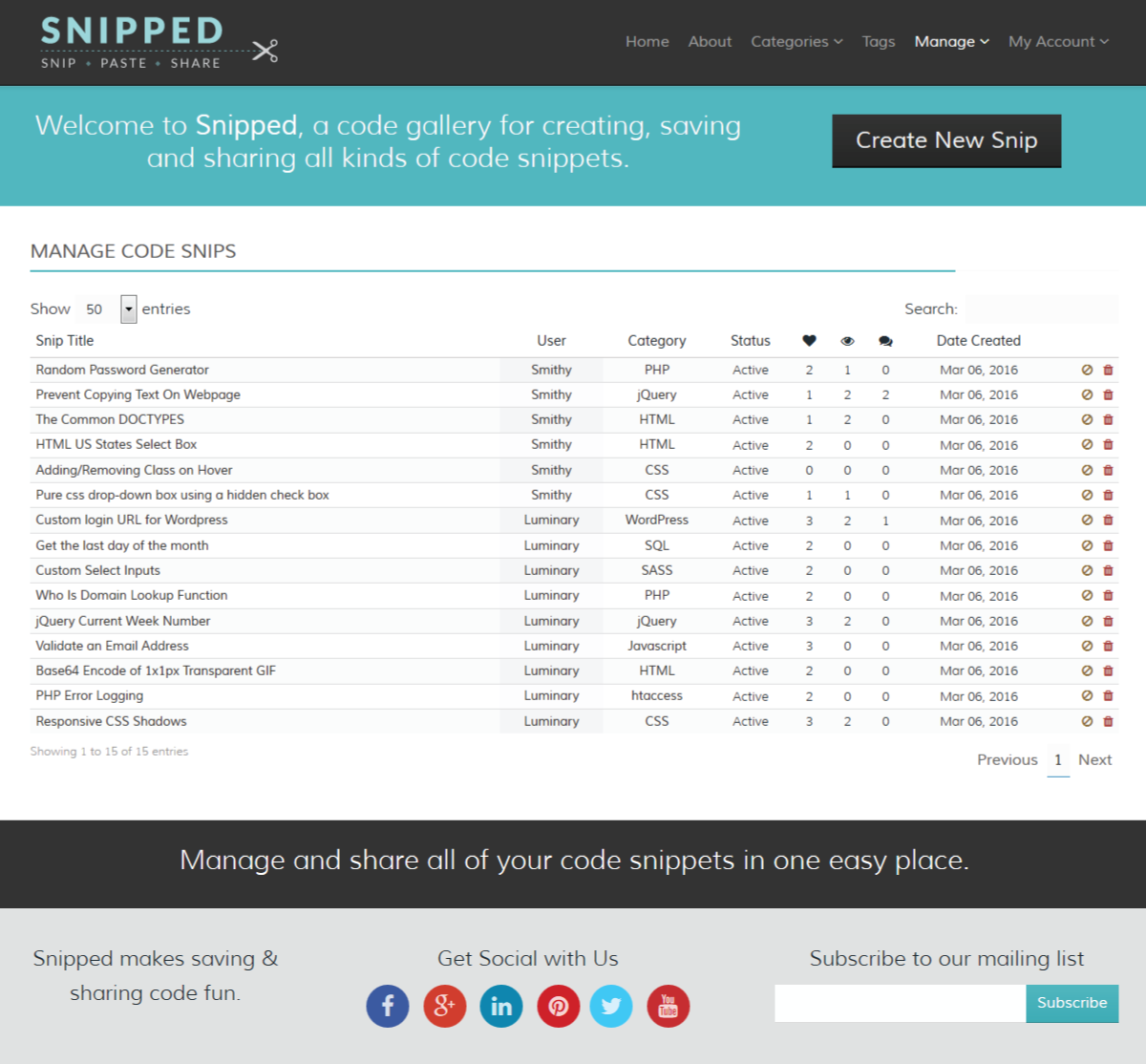Sort snips by the heart (likes) column
This screenshot has height=1064, width=1146.
point(809,340)
